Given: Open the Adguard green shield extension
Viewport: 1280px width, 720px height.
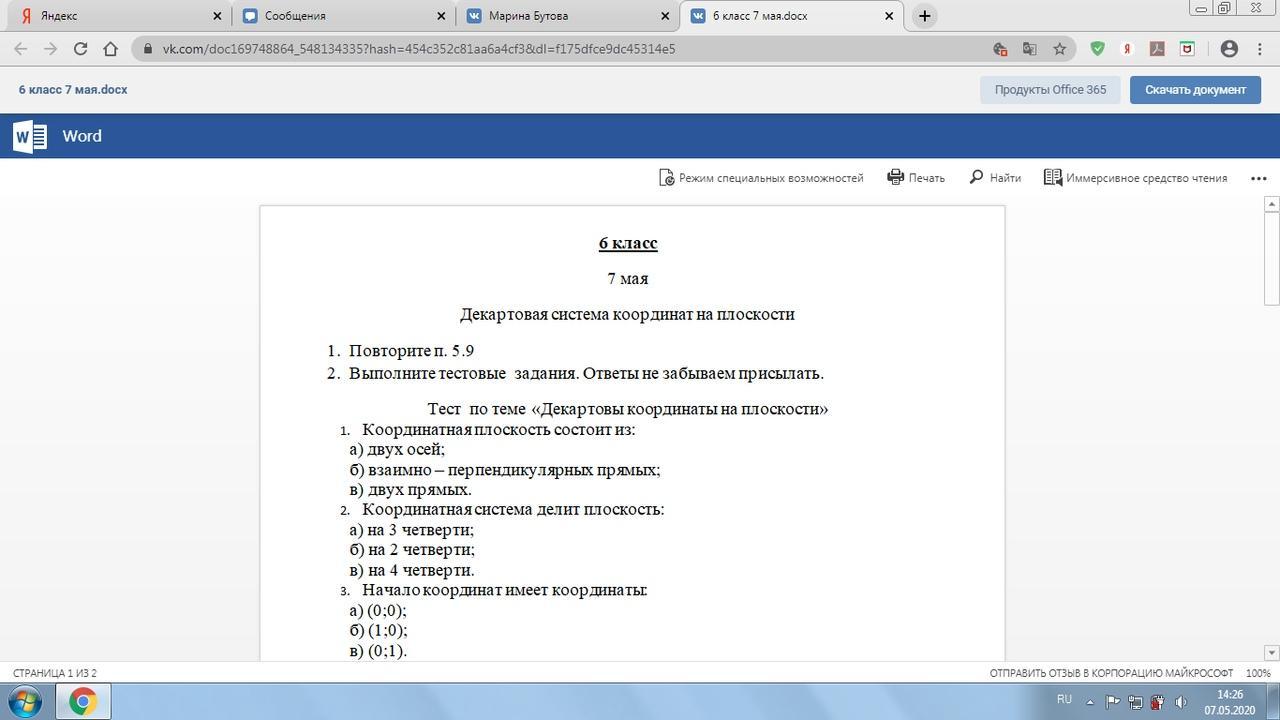Looking at the screenshot, I should click(1097, 48).
